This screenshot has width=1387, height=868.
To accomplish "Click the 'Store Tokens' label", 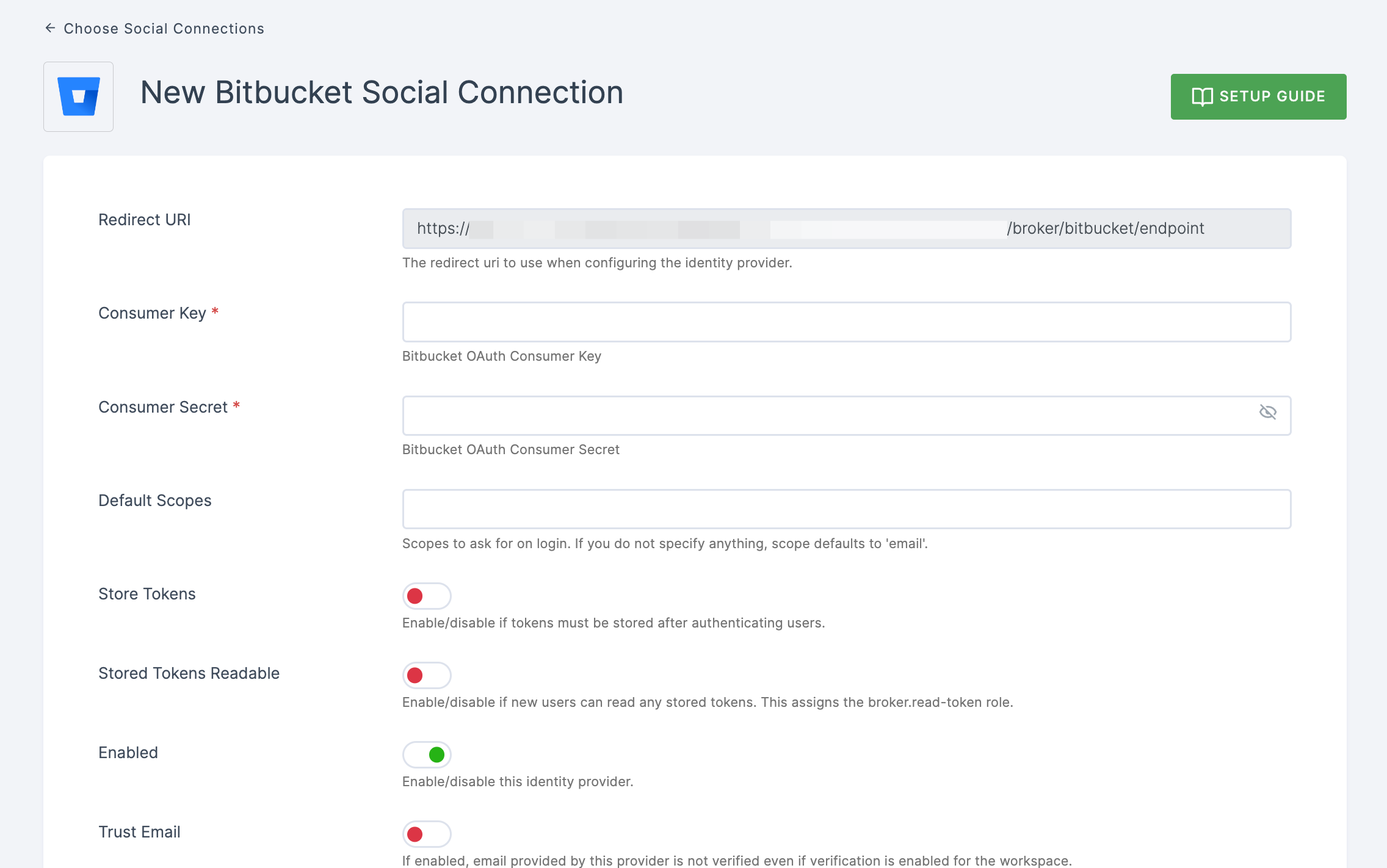I will tap(147, 594).
